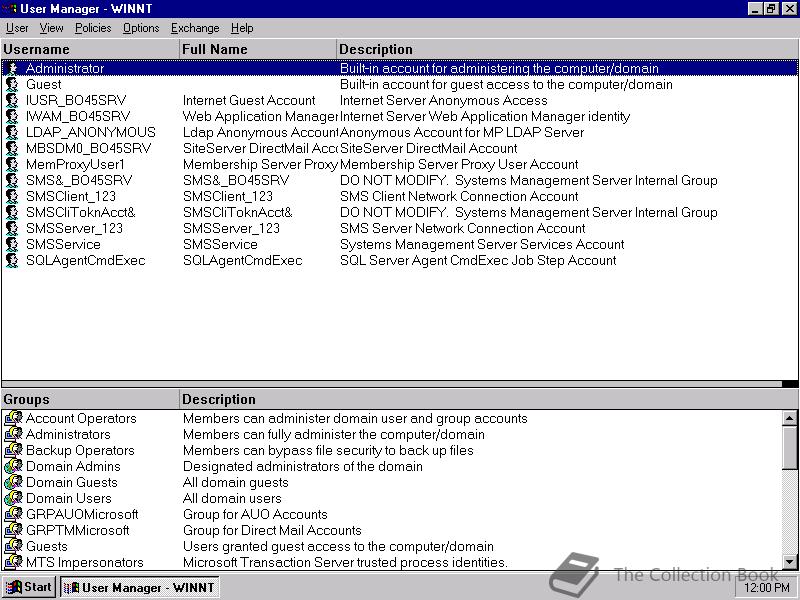Click 'SQL Server Agent CmdExec Job Step Account'
The image size is (800, 600).
tap(478, 260)
